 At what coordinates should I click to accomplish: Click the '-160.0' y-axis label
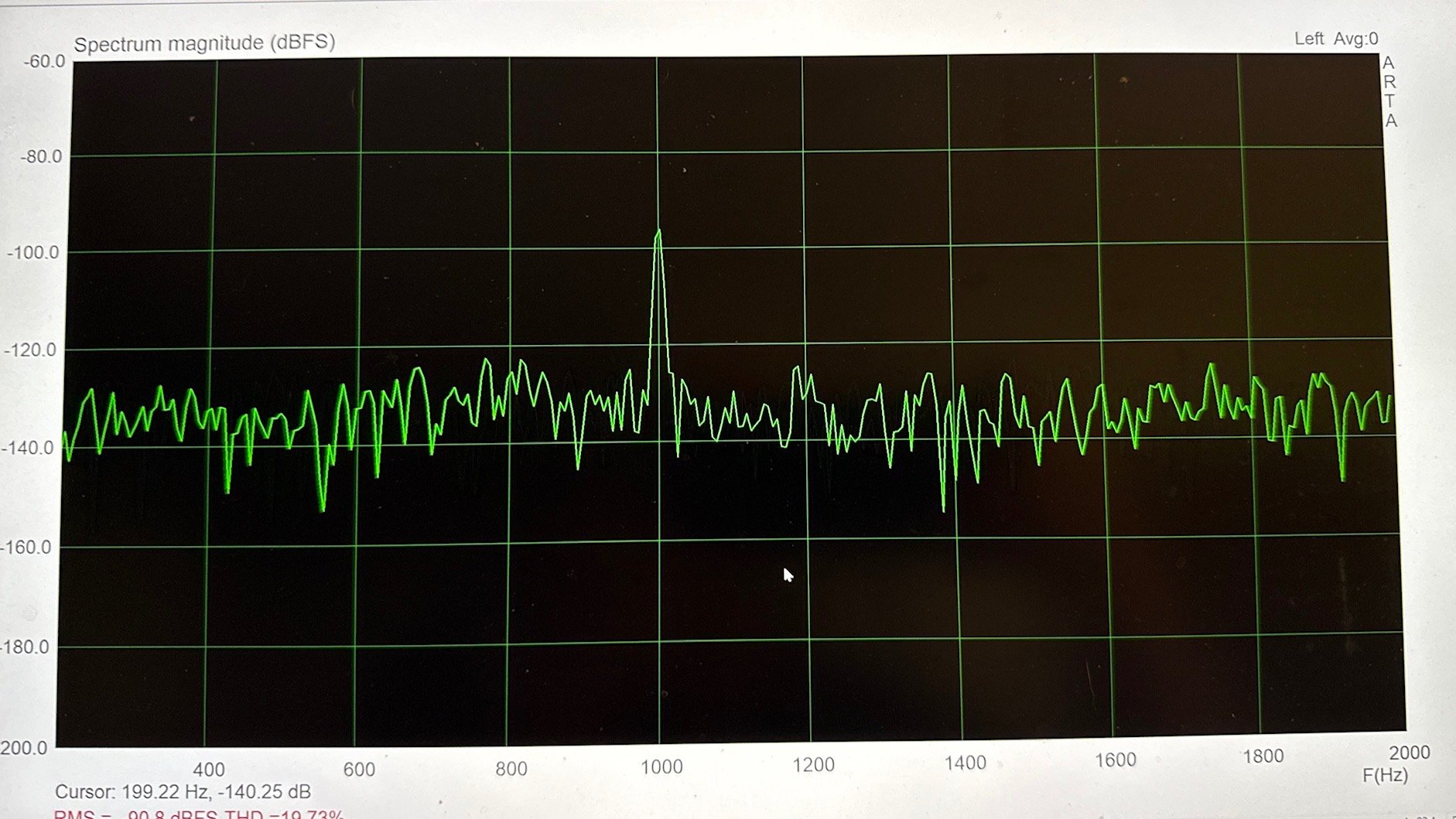click(26, 548)
